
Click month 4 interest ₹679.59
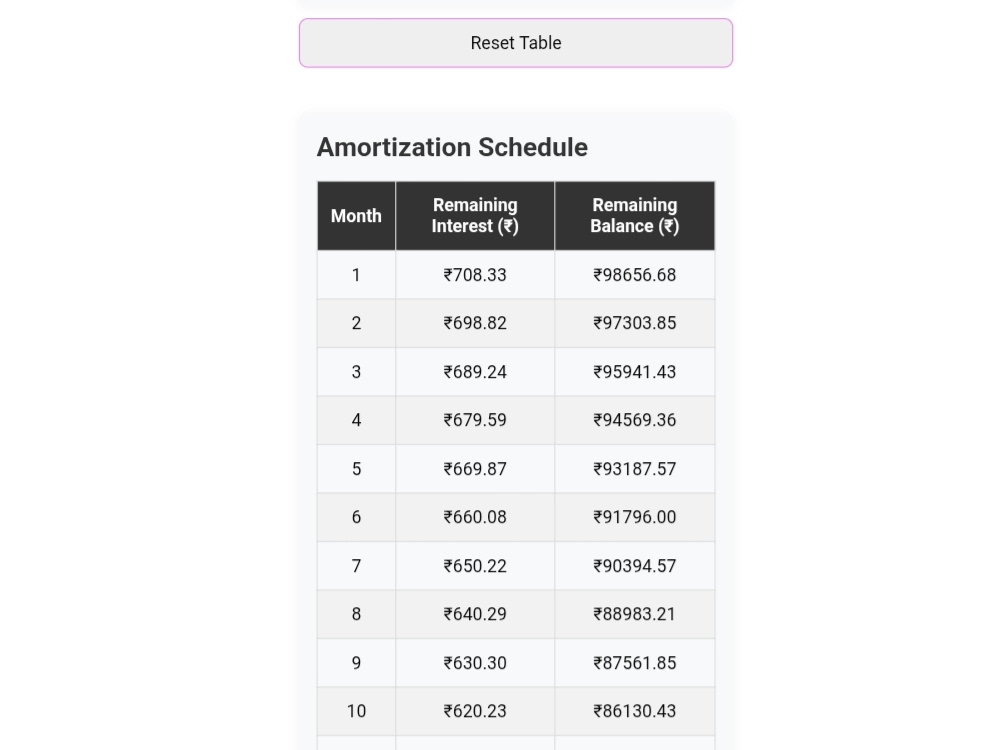[x=475, y=420]
